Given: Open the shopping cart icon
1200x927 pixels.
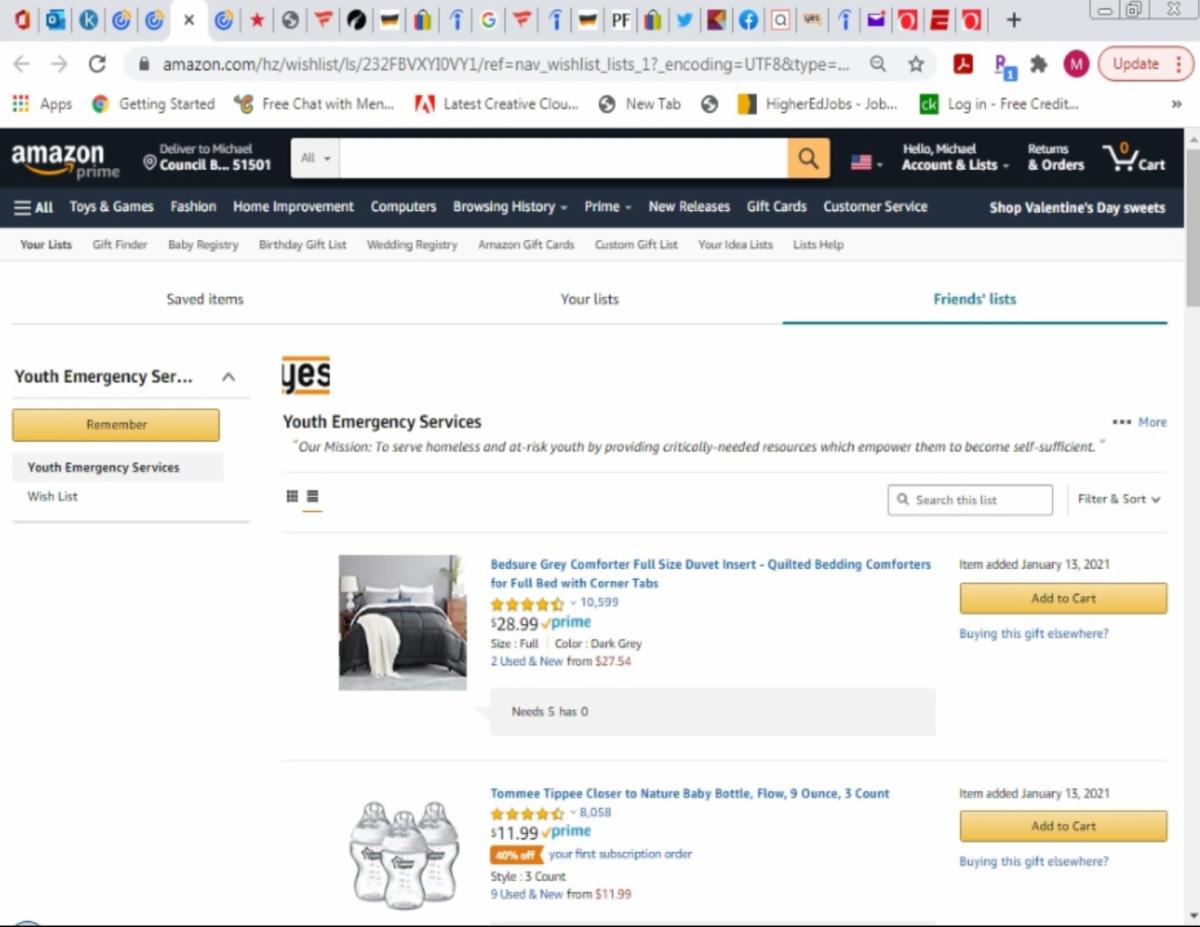Looking at the screenshot, I should (x=1133, y=158).
